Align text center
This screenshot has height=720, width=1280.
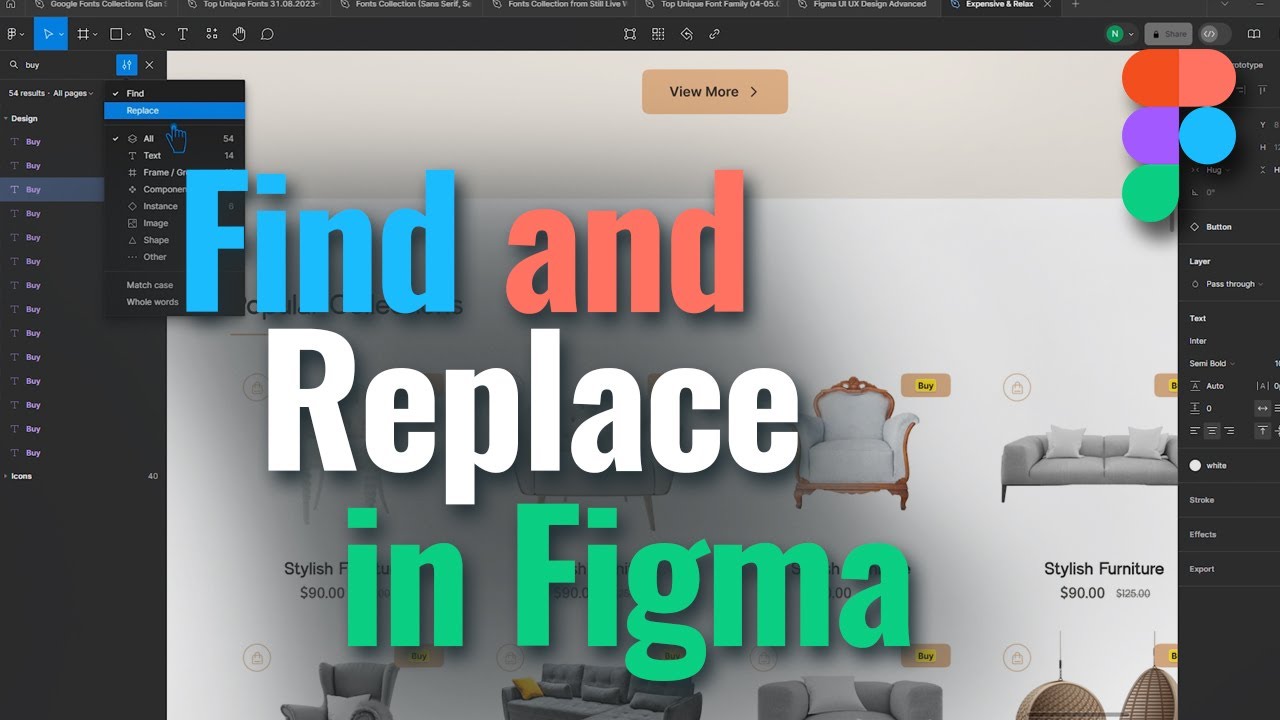click(x=1212, y=431)
